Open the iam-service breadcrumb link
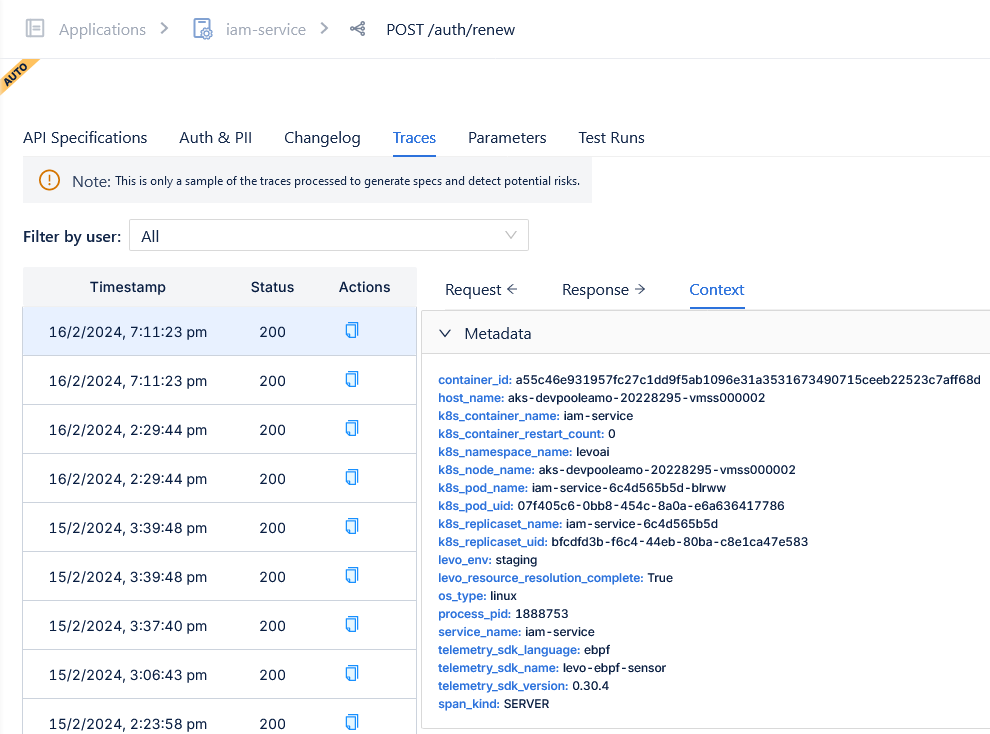990x734 pixels. coord(266,29)
